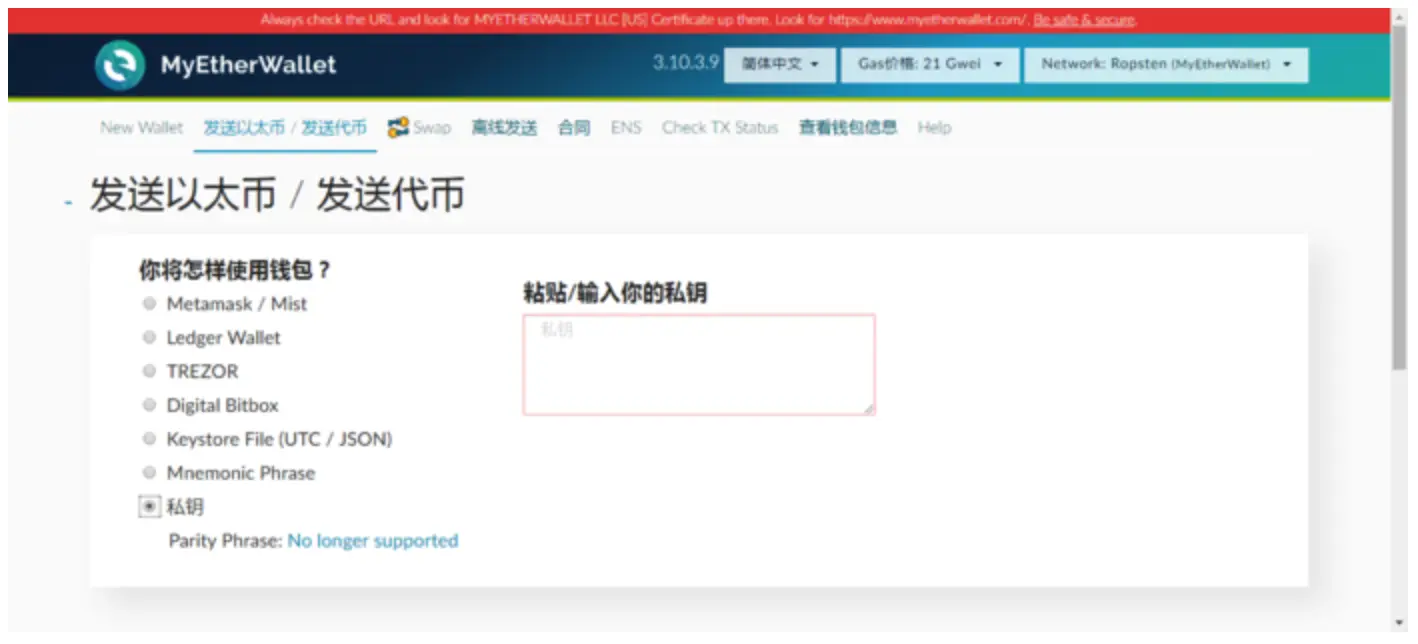The image size is (1418, 644).
Task: Click the Parity Phrase label
Action: [x=225, y=541]
